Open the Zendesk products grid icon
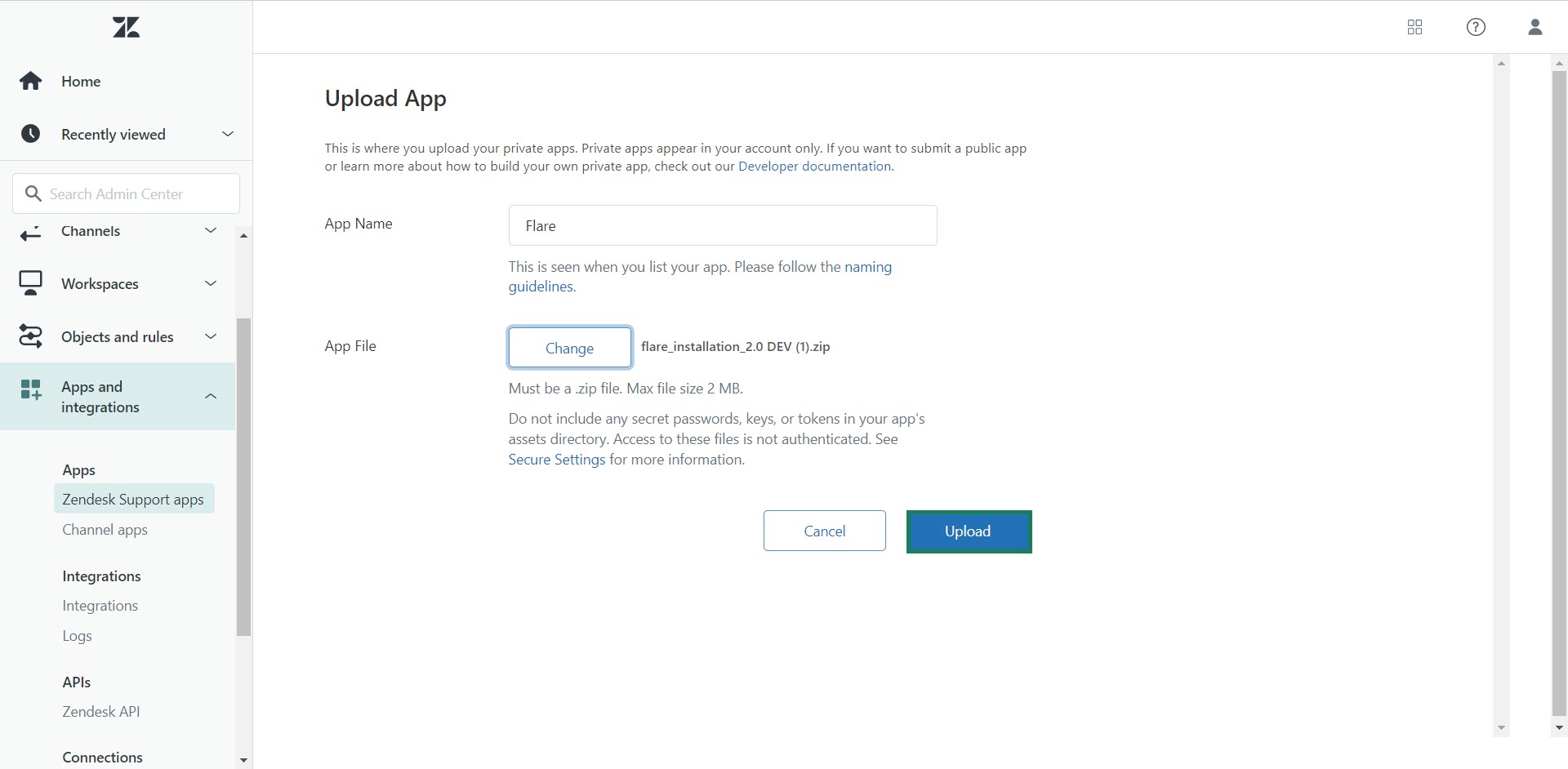 point(1414,27)
